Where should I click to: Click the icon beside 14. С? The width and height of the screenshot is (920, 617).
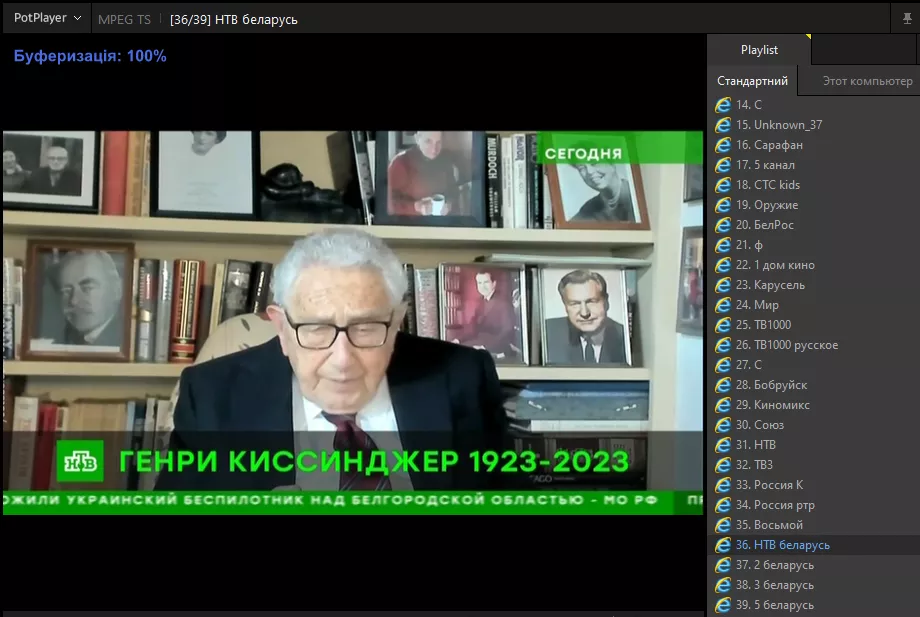pos(723,105)
